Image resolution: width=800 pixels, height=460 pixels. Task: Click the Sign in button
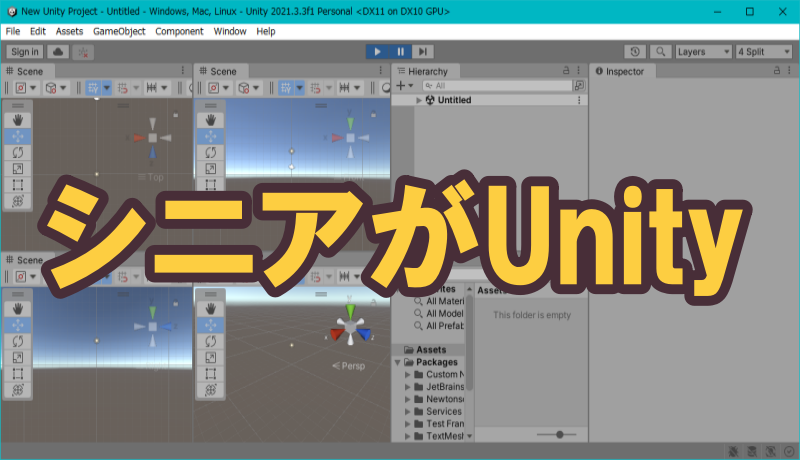coord(24,52)
